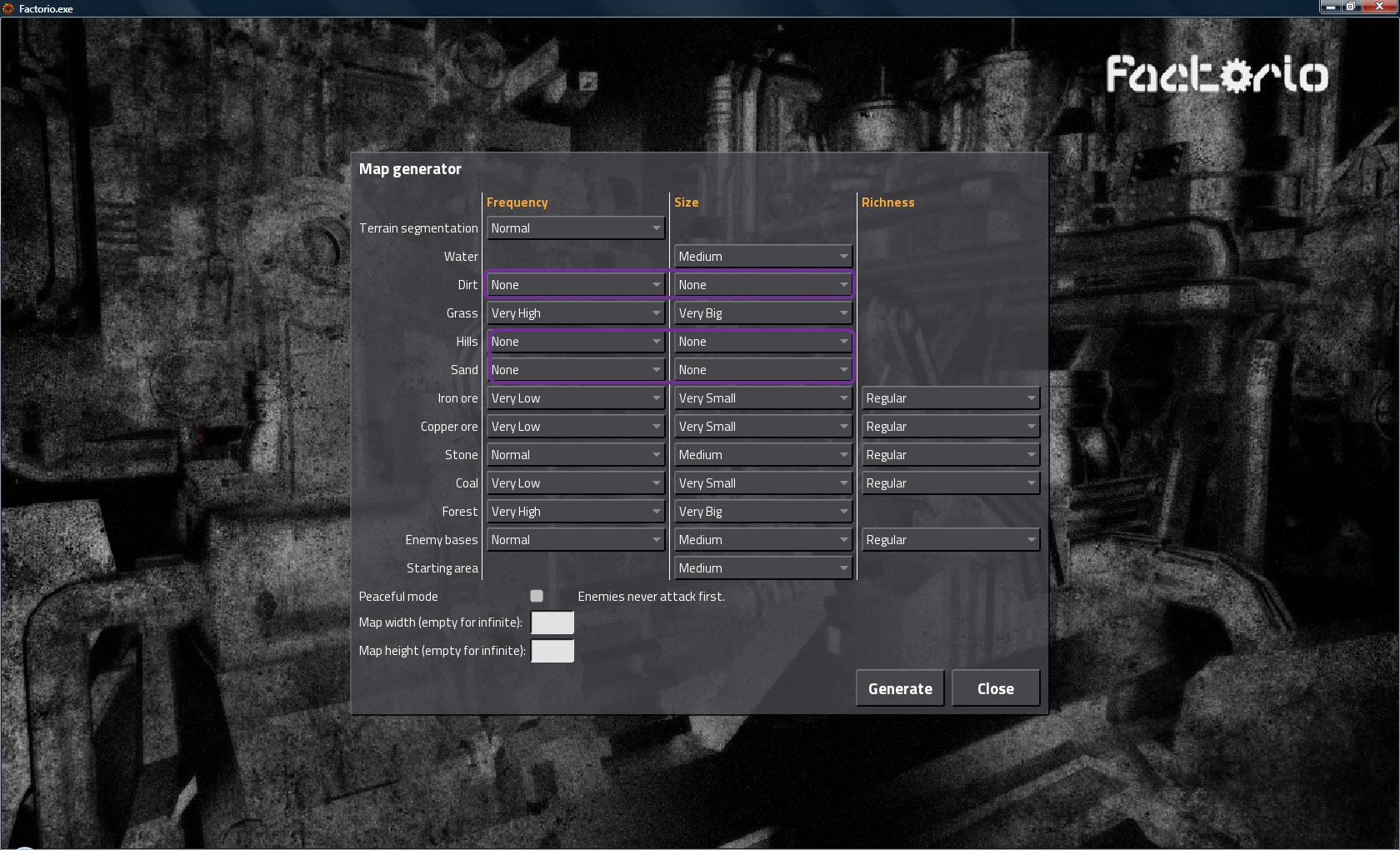Open Stone richness dropdown
Viewport: 1400px width, 850px height.
pos(951,455)
